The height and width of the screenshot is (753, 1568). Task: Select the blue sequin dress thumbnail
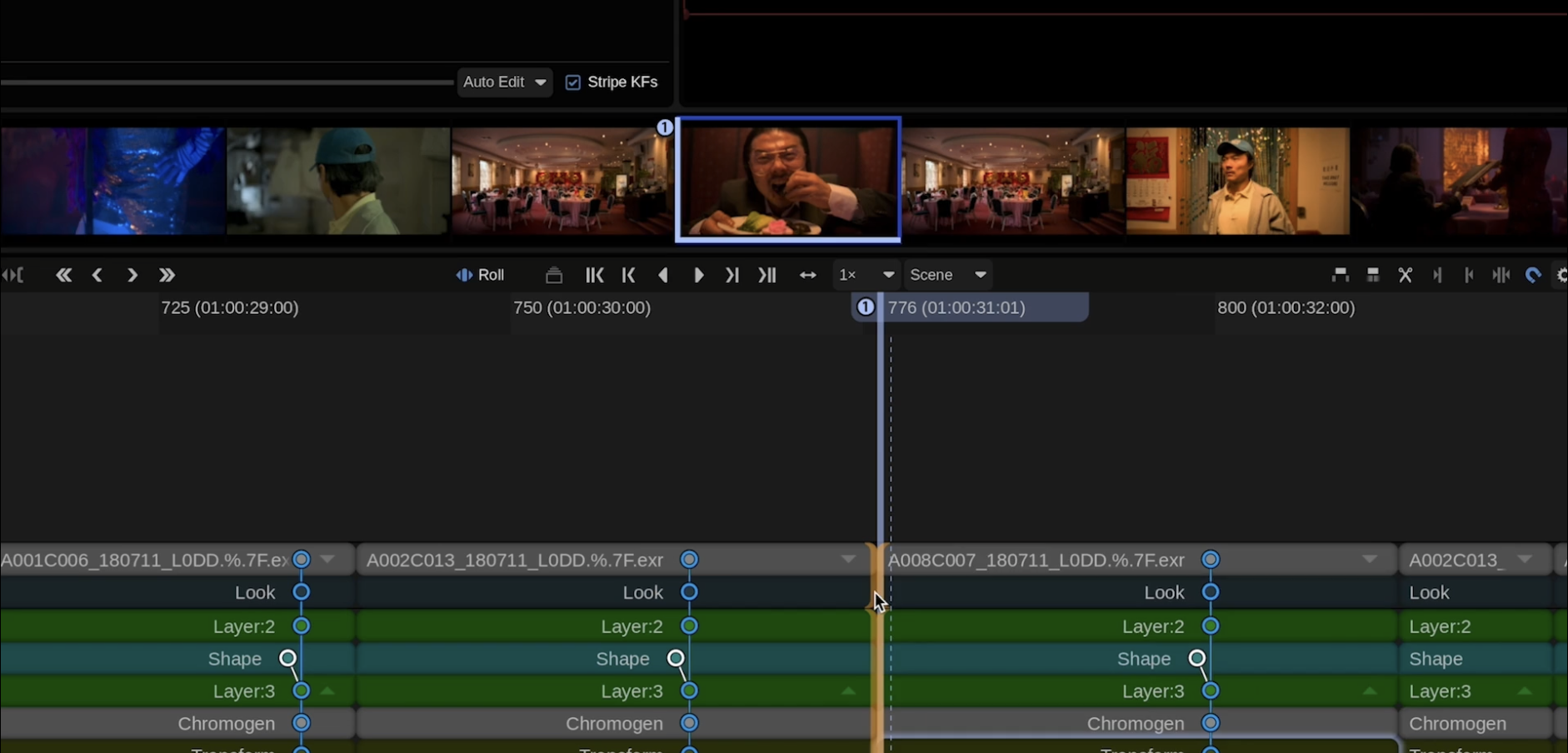[x=112, y=181]
